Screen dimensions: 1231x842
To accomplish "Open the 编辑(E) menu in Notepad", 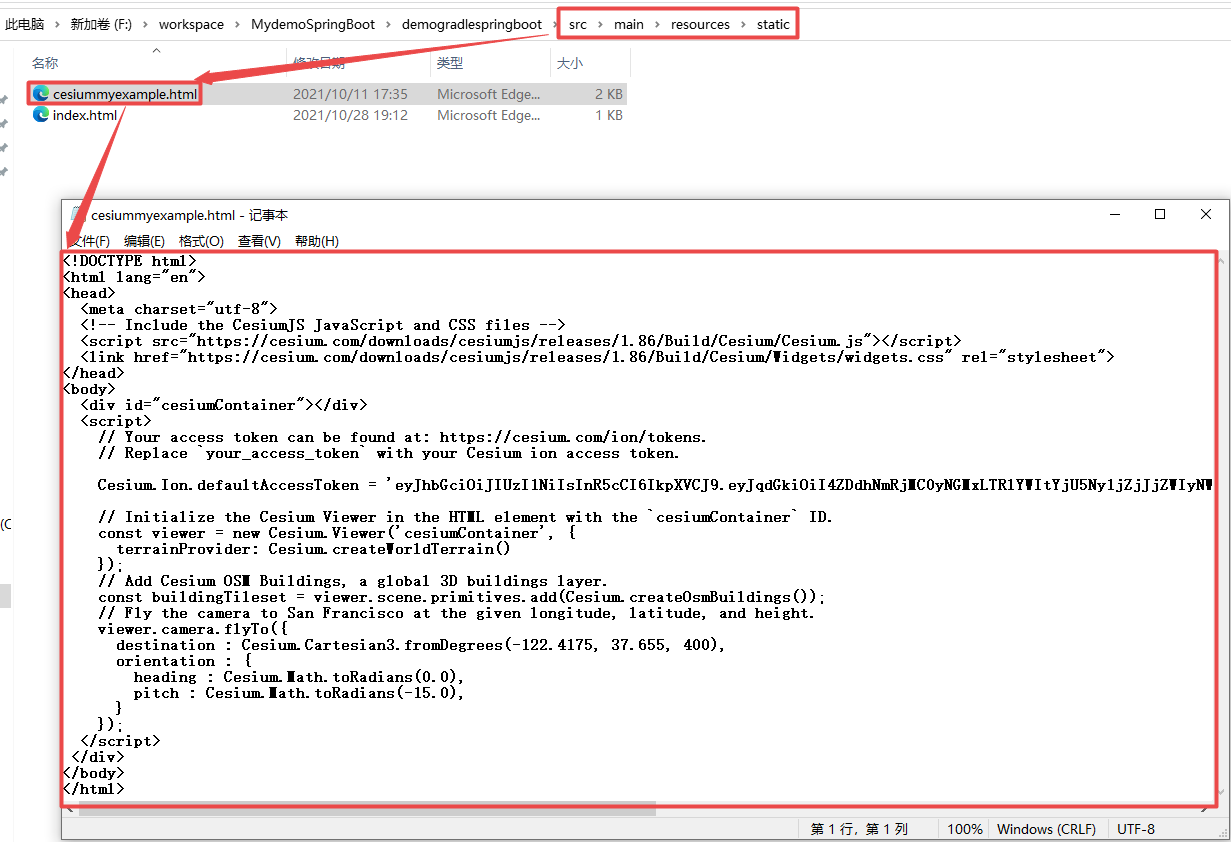I will coord(144,241).
